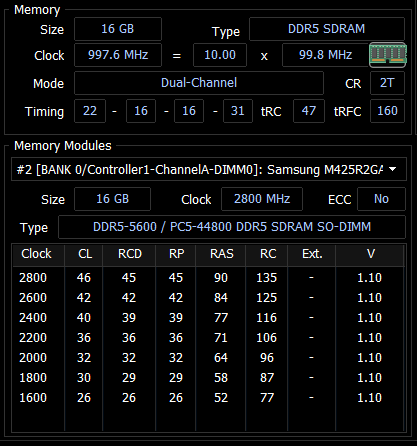
Task: Click the 1.10 voltage in the 1600 row
Action: [369, 398]
